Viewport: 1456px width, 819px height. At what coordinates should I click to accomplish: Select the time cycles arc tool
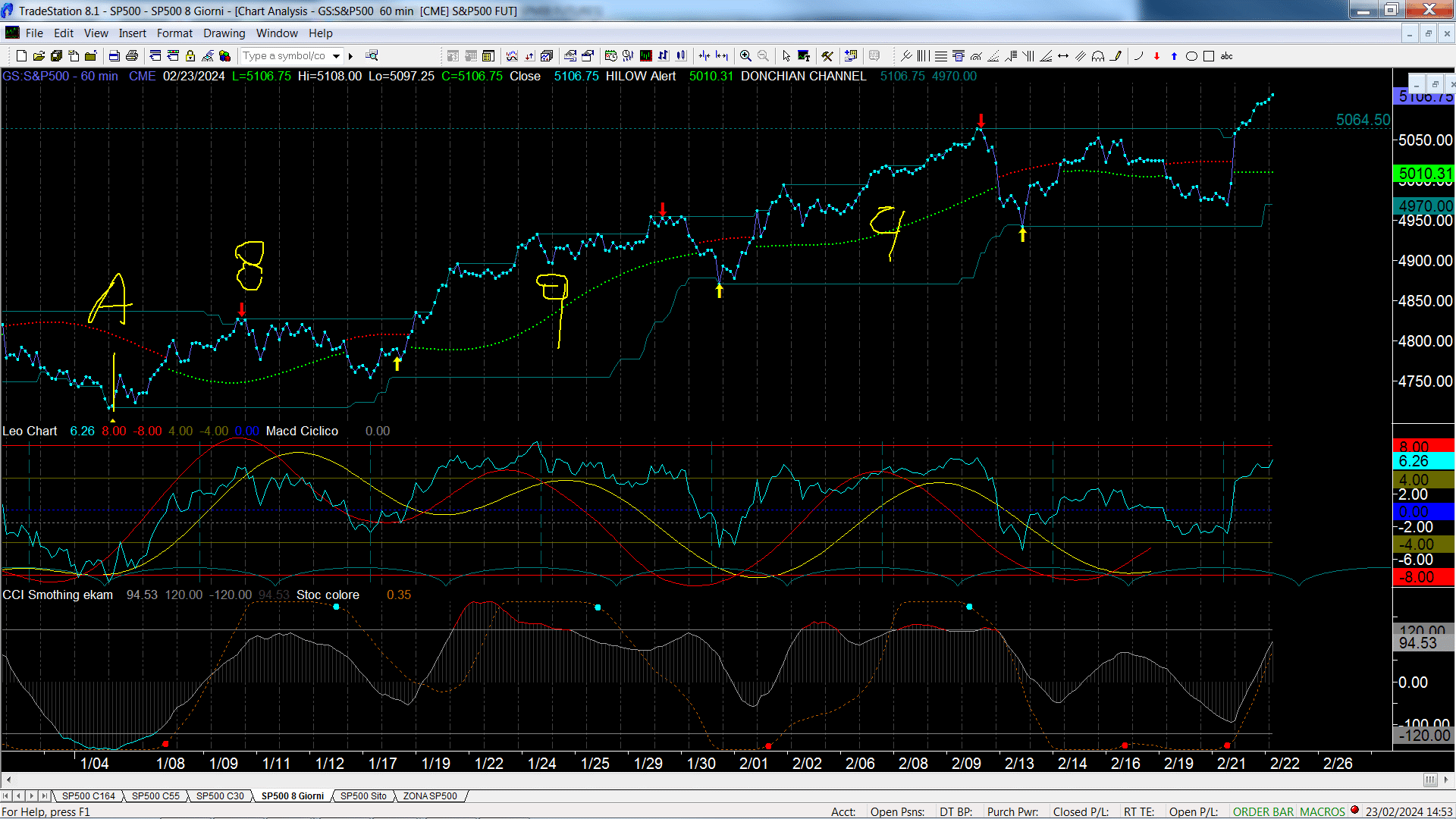coord(1098,56)
